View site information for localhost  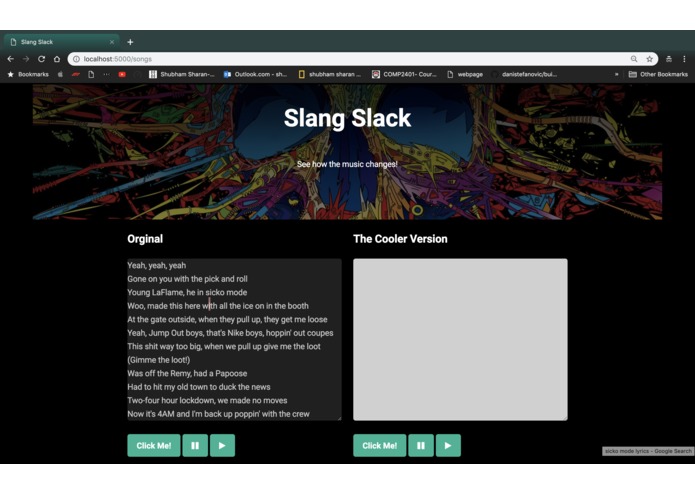(x=76, y=59)
